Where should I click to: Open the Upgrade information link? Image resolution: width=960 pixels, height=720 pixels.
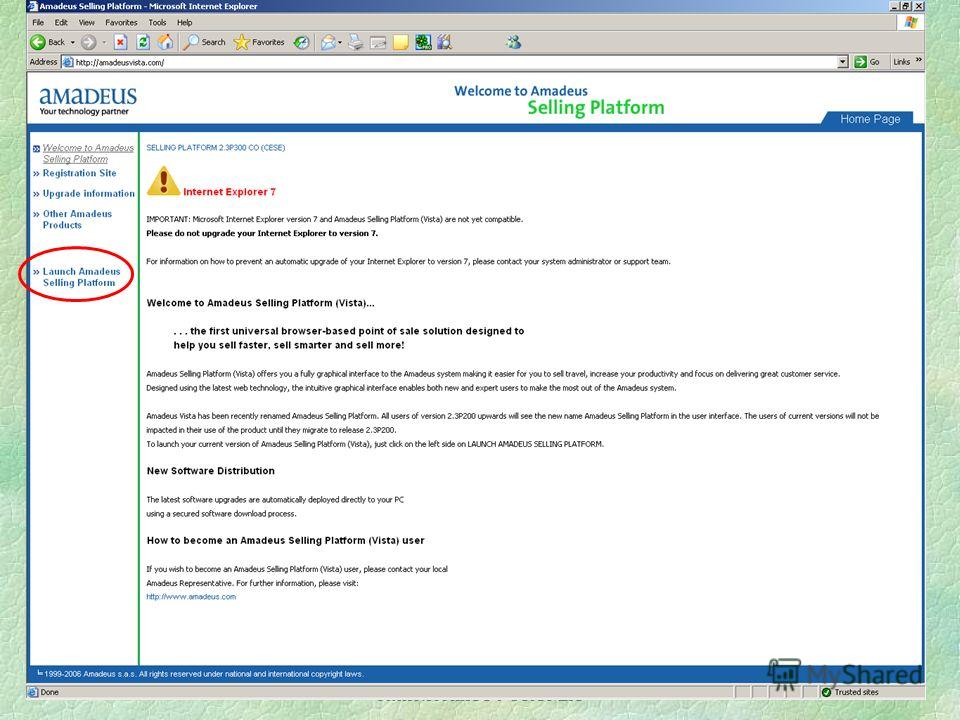click(88, 193)
